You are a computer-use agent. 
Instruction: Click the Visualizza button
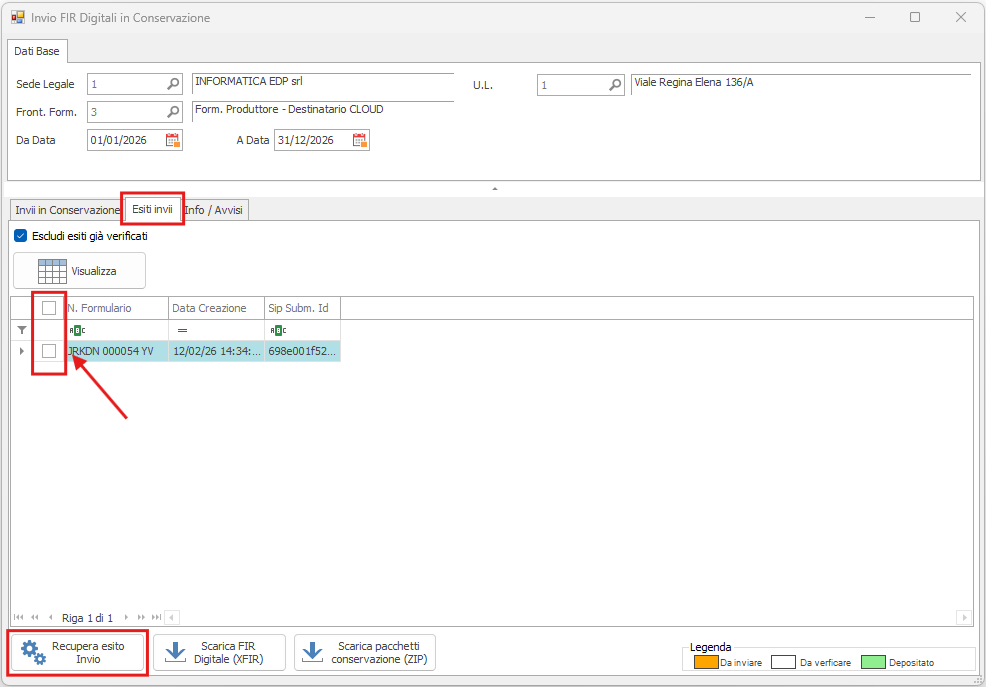[x=79, y=271]
